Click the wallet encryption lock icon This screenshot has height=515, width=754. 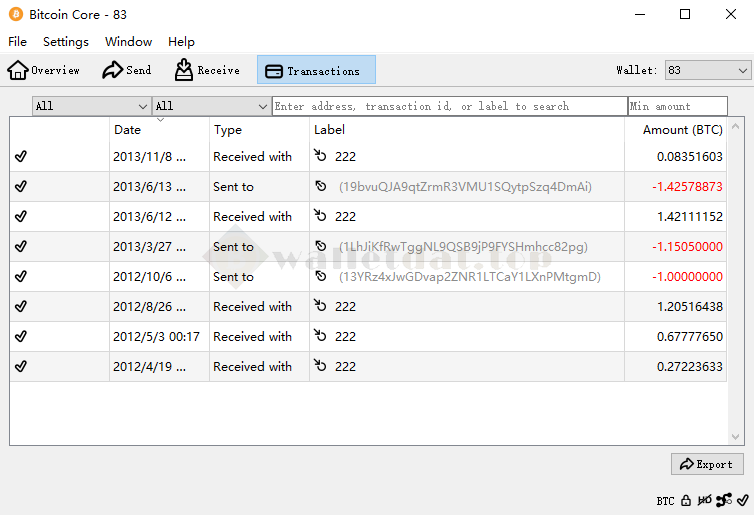pyautogui.click(x=686, y=500)
